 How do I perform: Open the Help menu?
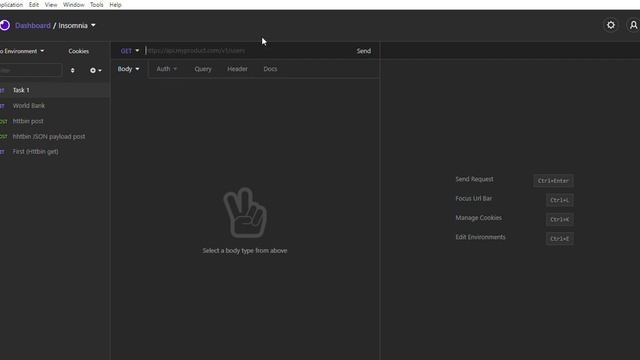[116, 4]
